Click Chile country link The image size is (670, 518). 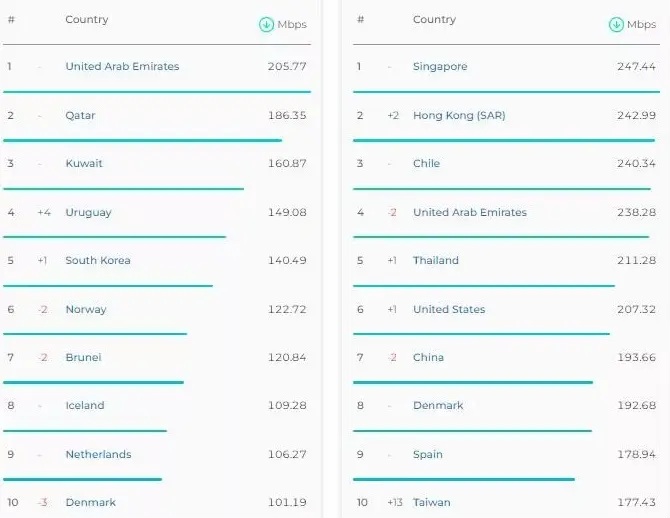coord(426,164)
